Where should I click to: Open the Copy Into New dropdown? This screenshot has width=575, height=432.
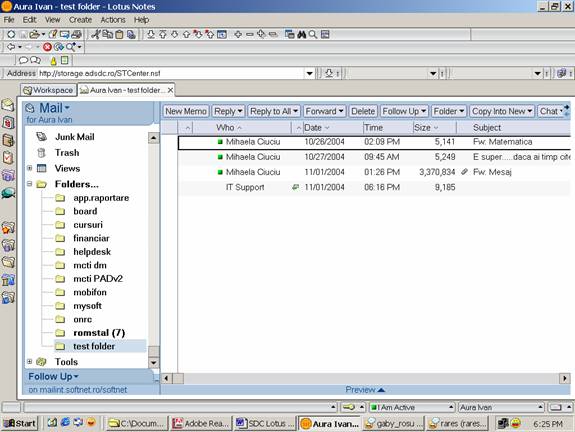530,111
